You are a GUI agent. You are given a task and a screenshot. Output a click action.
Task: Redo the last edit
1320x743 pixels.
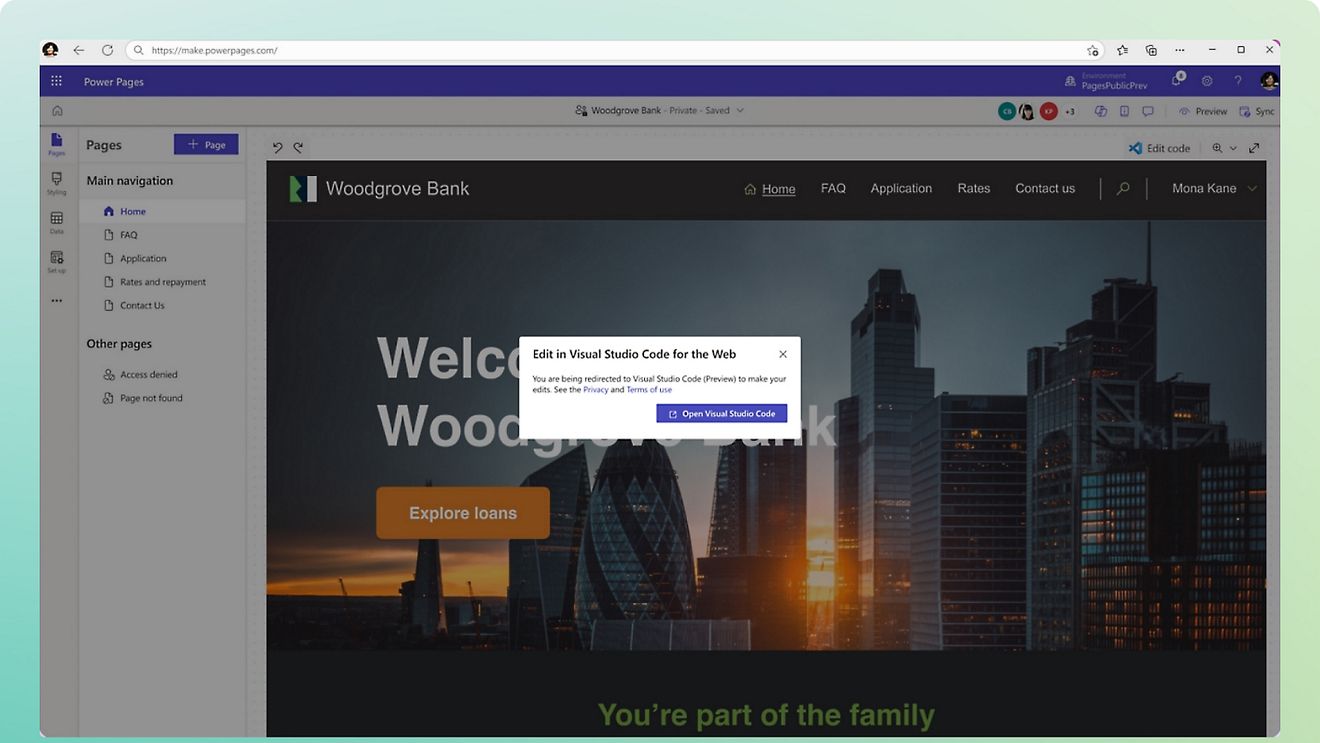coord(298,147)
